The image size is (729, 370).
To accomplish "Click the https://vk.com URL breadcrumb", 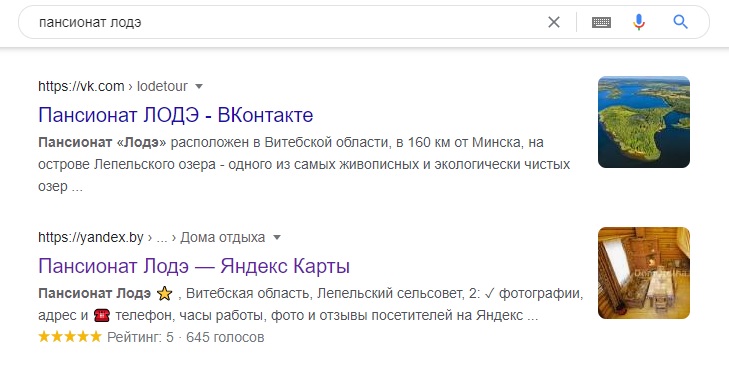I will coord(81,86).
